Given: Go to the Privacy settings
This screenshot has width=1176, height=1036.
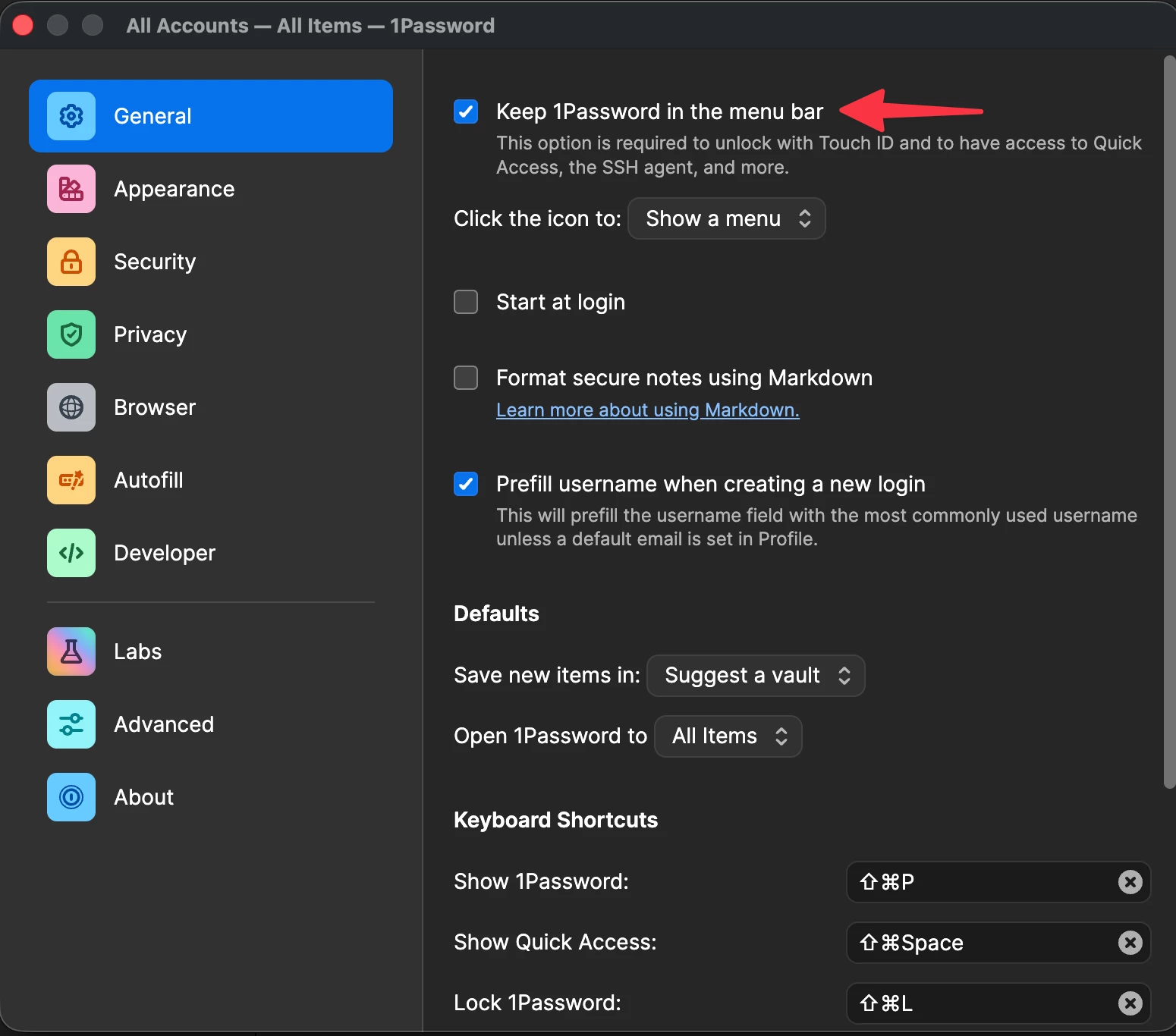Looking at the screenshot, I should (x=211, y=334).
